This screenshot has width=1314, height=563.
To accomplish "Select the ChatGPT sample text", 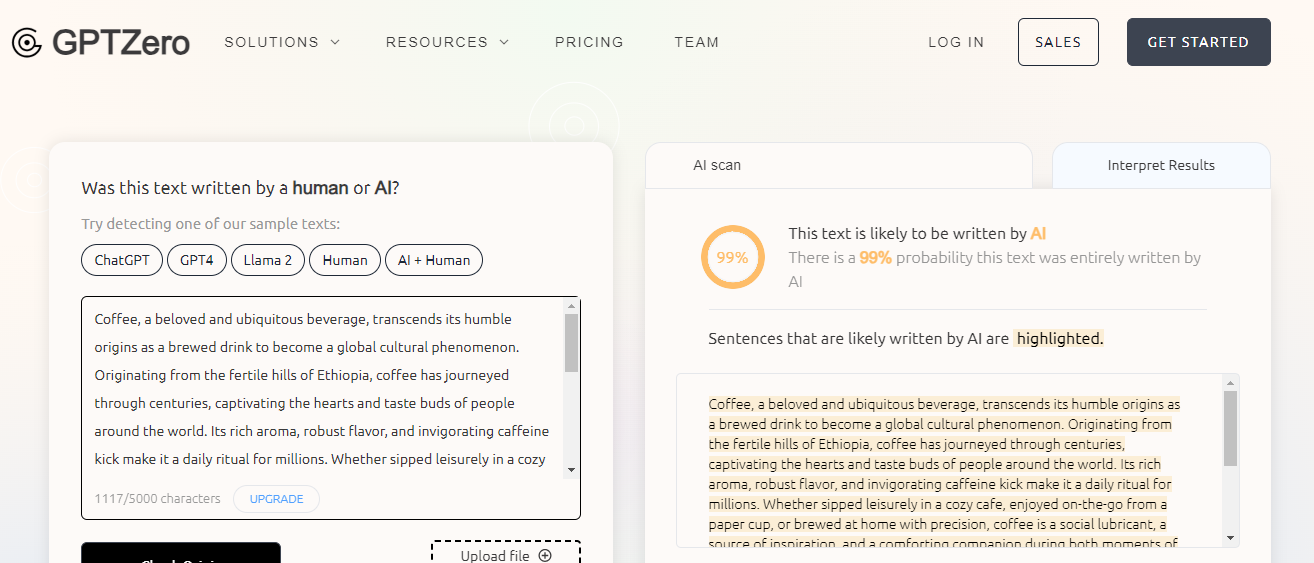I will point(122,260).
